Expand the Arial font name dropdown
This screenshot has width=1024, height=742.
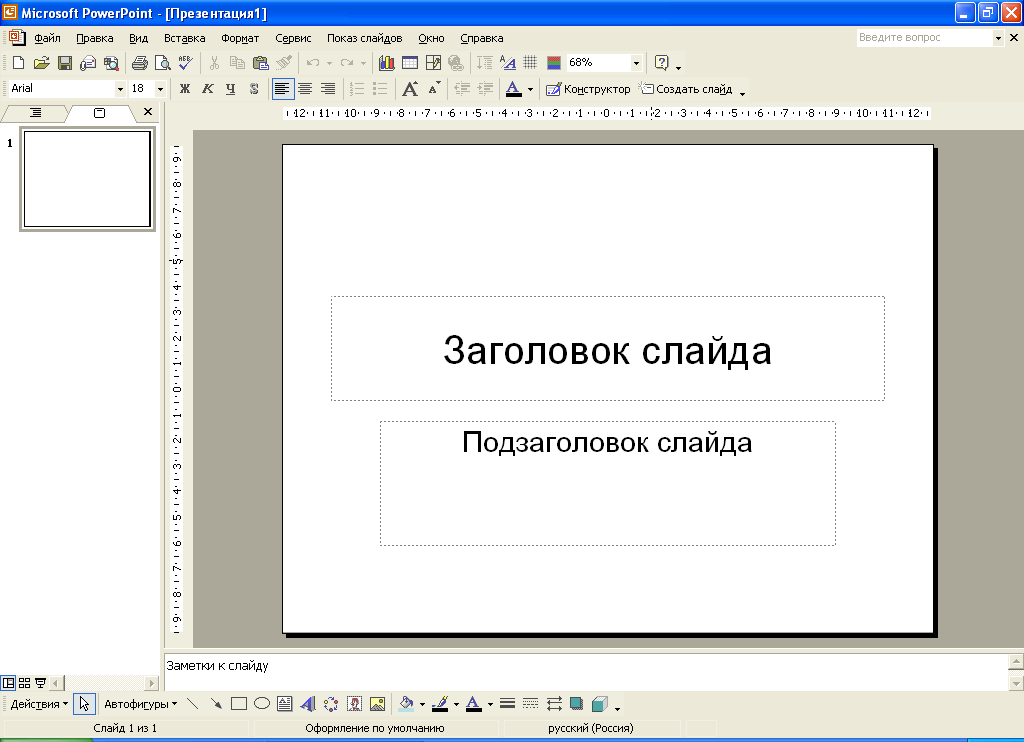[121, 89]
